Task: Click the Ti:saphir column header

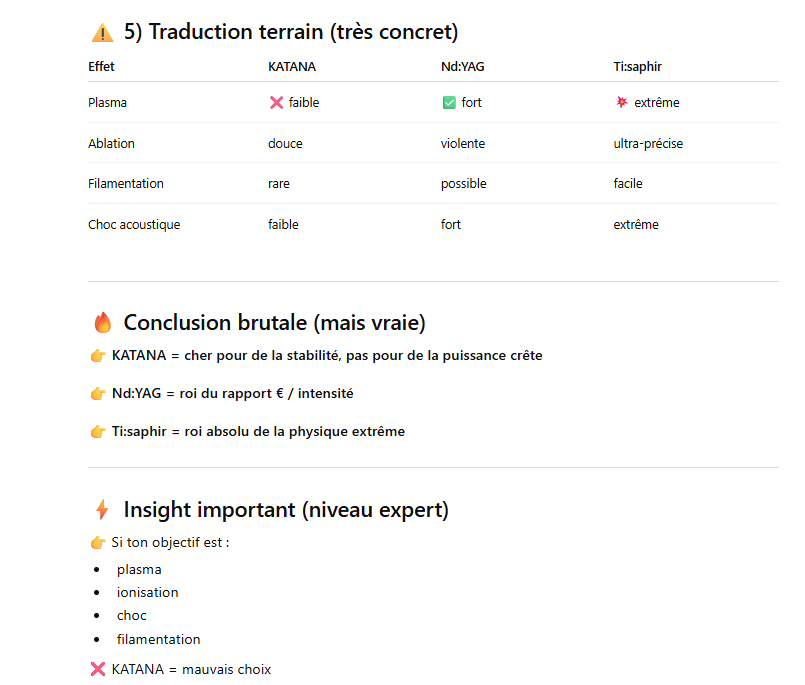Action: tap(637, 67)
